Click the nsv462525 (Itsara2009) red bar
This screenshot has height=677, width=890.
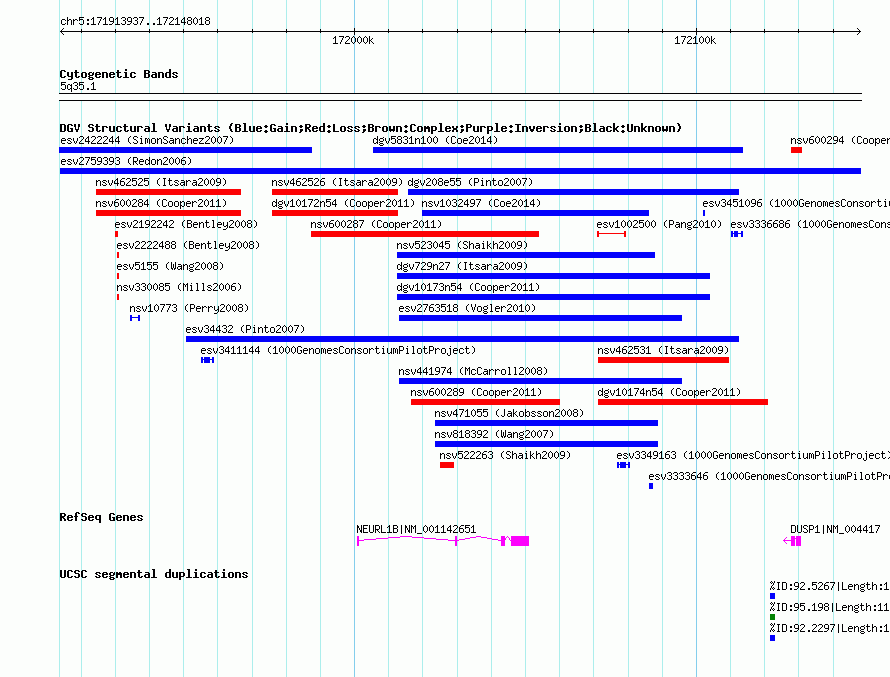(x=169, y=192)
